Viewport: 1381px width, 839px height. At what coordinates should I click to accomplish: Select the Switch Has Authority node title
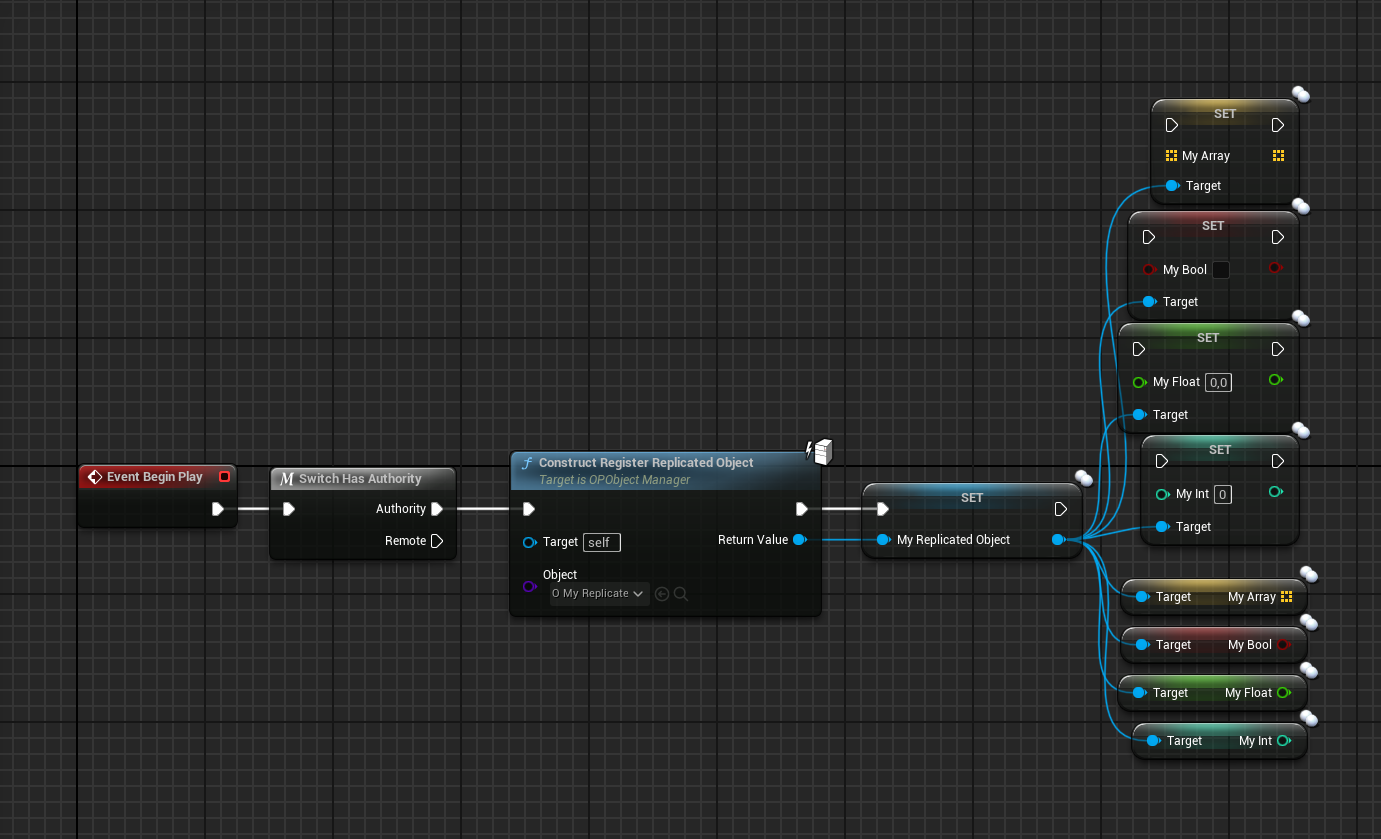(x=360, y=479)
